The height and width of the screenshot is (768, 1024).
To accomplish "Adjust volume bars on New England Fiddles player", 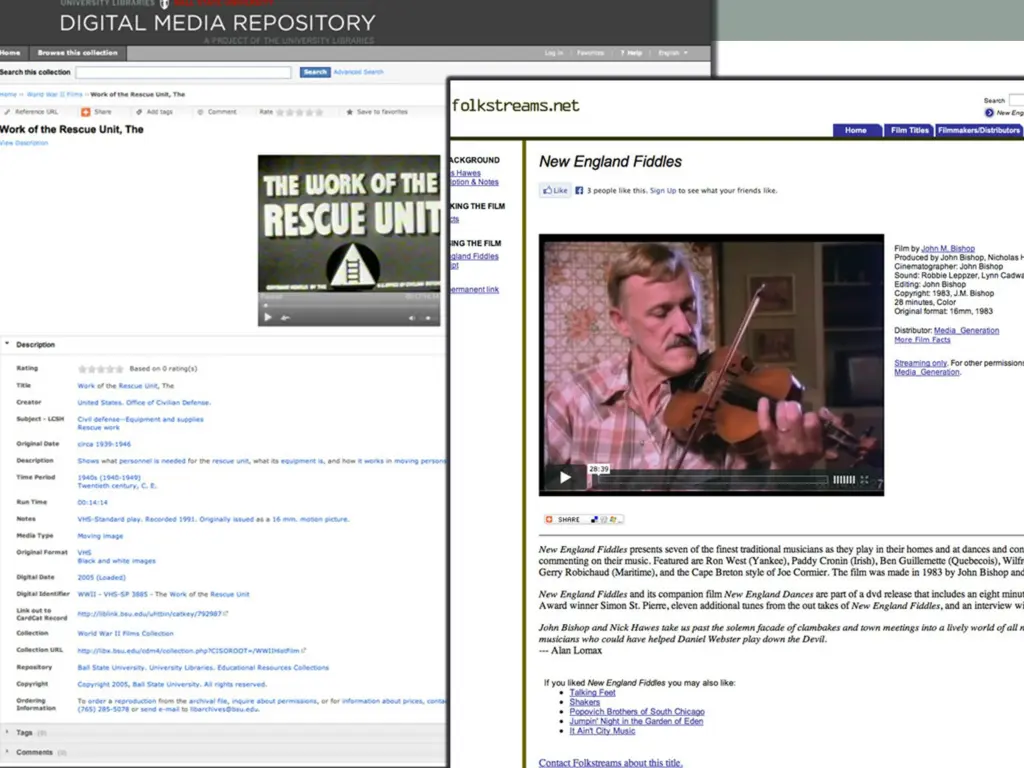I will coord(844,479).
